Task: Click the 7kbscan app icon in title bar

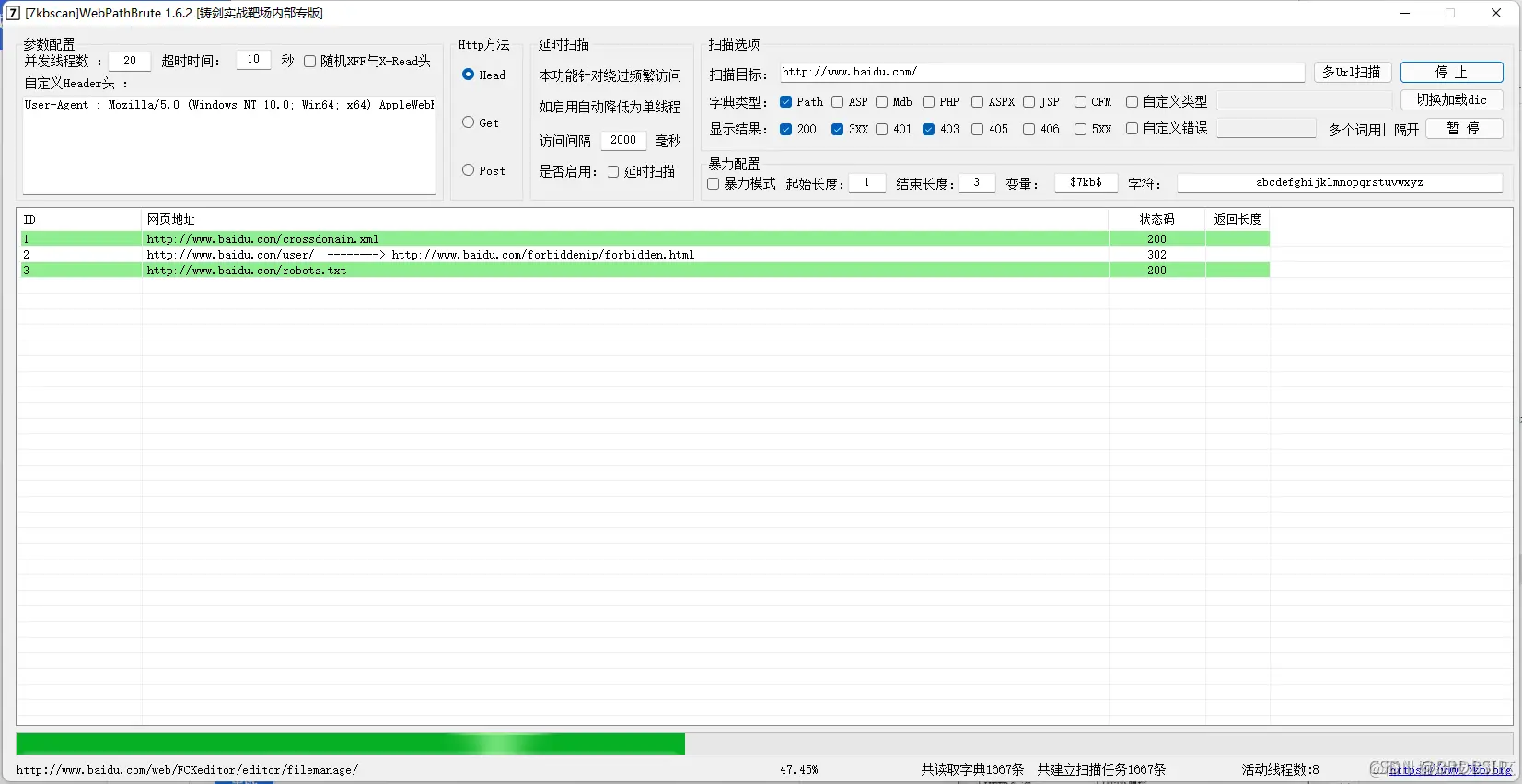Action: tap(13, 13)
